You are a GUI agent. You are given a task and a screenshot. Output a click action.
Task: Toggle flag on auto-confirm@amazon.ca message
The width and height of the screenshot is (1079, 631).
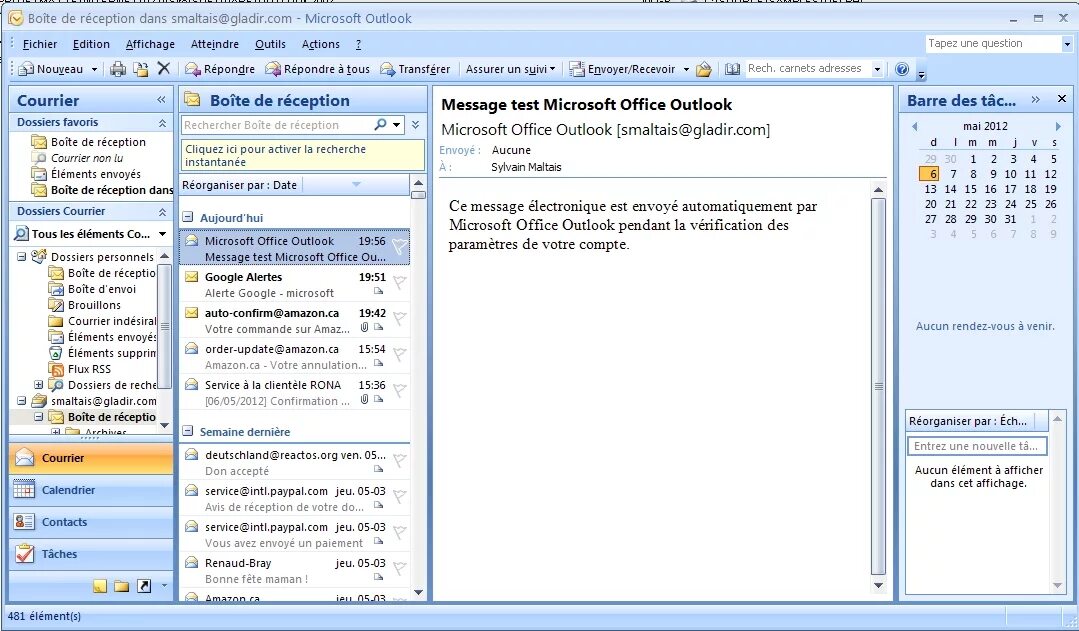tap(399, 318)
